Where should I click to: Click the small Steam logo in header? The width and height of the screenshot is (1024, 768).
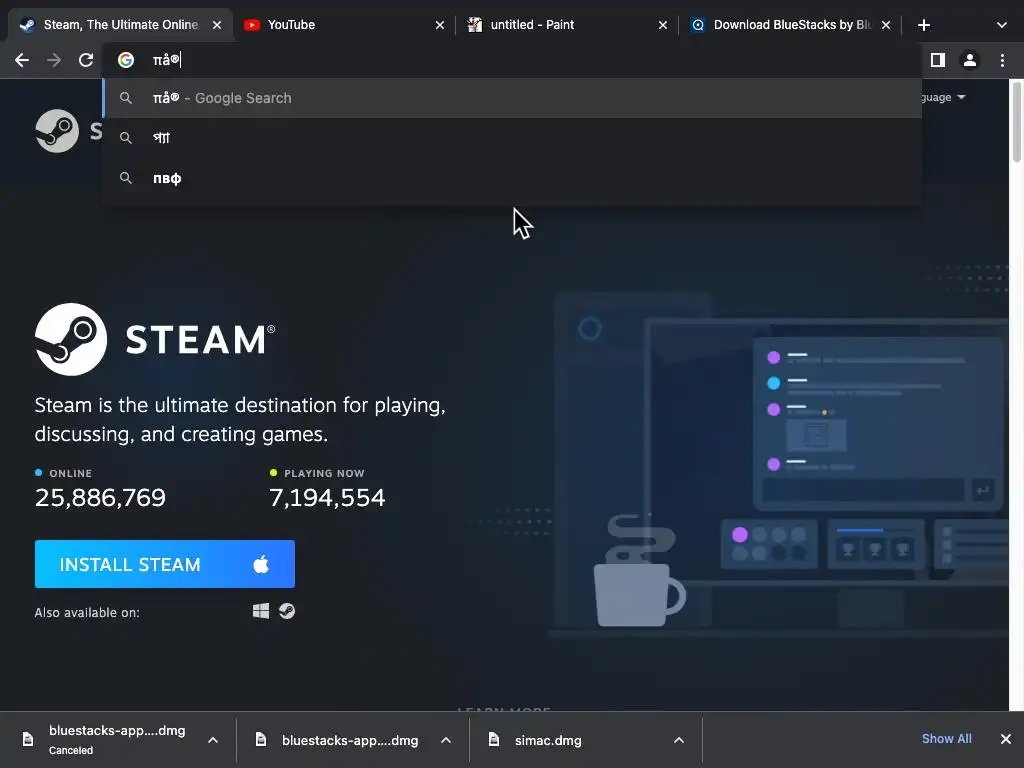[57, 131]
